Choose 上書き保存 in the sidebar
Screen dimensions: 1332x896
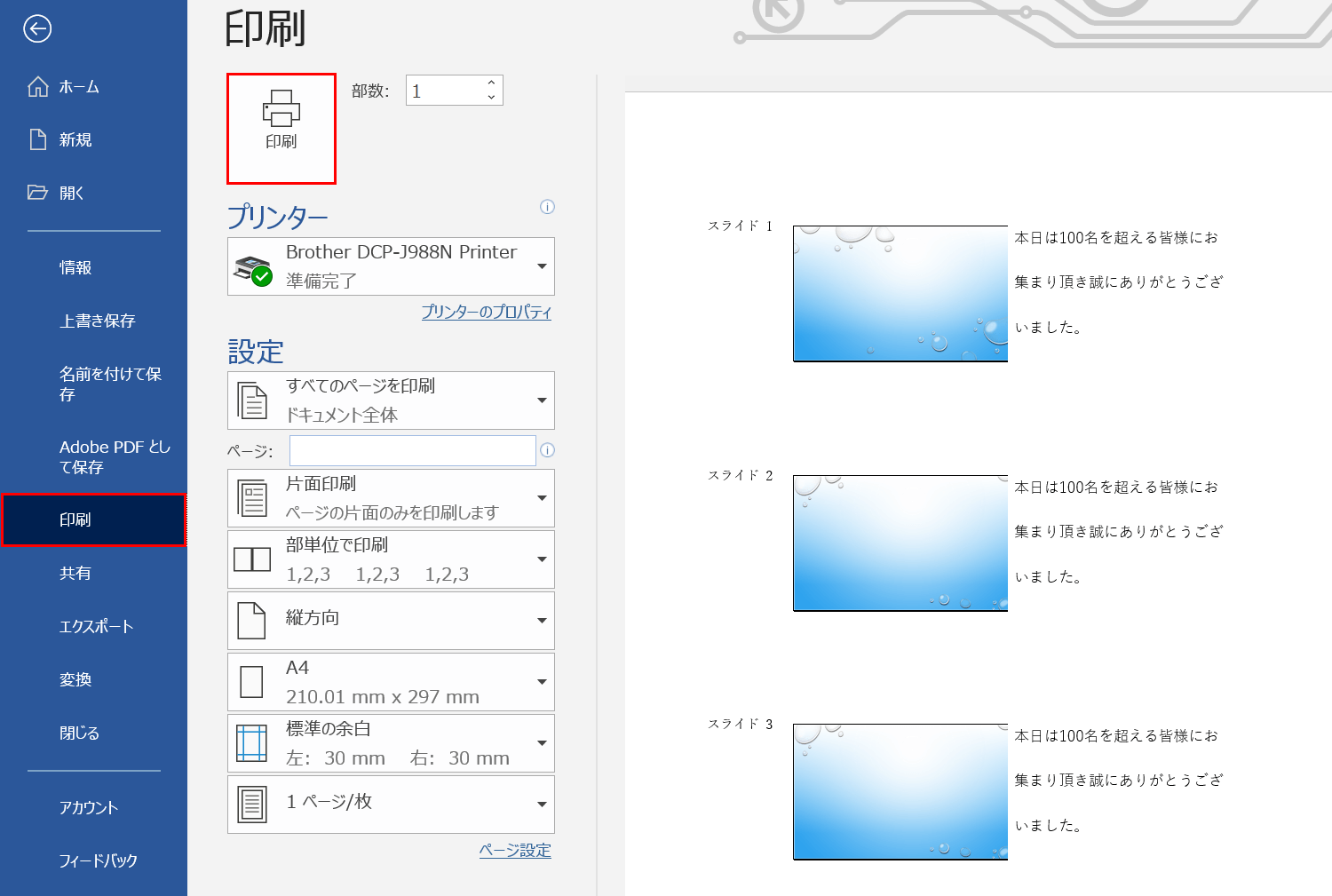pyautogui.click(x=93, y=321)
